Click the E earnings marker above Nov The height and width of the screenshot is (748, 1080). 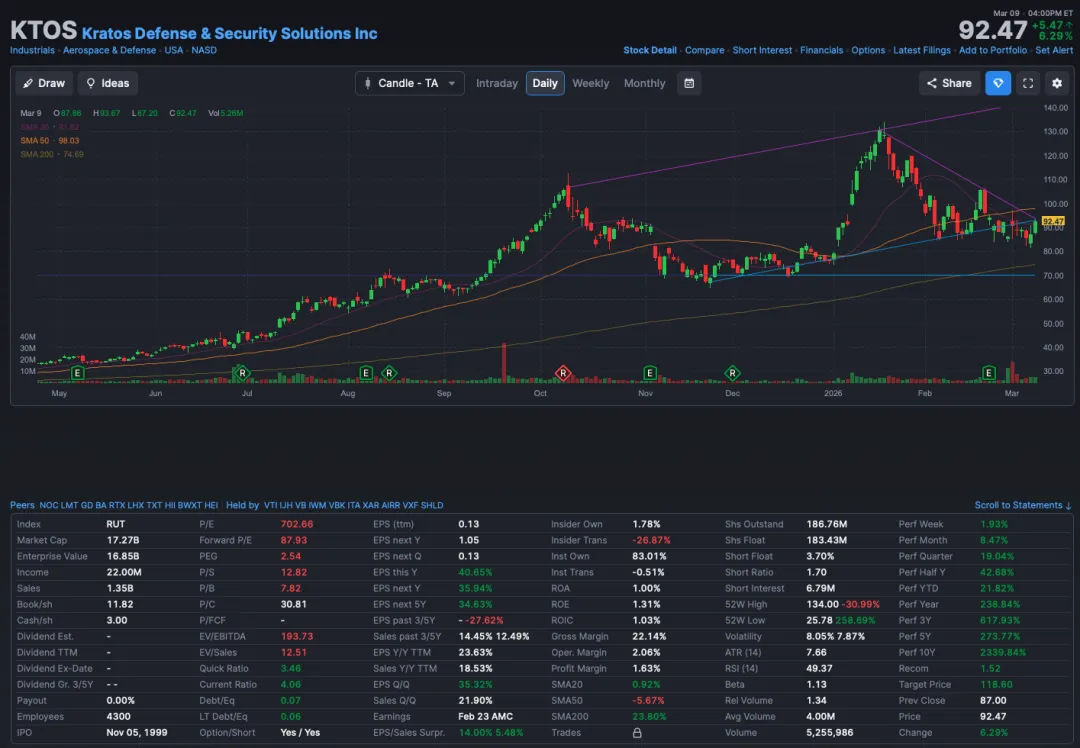click(649, 373)
